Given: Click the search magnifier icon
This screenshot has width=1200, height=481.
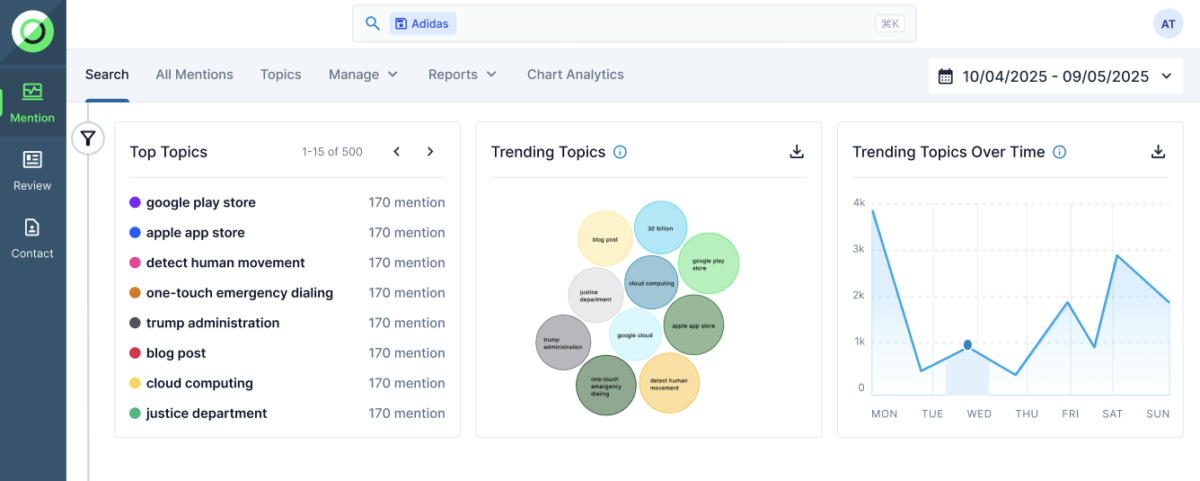Looking at the screenshot, I should [x=372, y=23].
